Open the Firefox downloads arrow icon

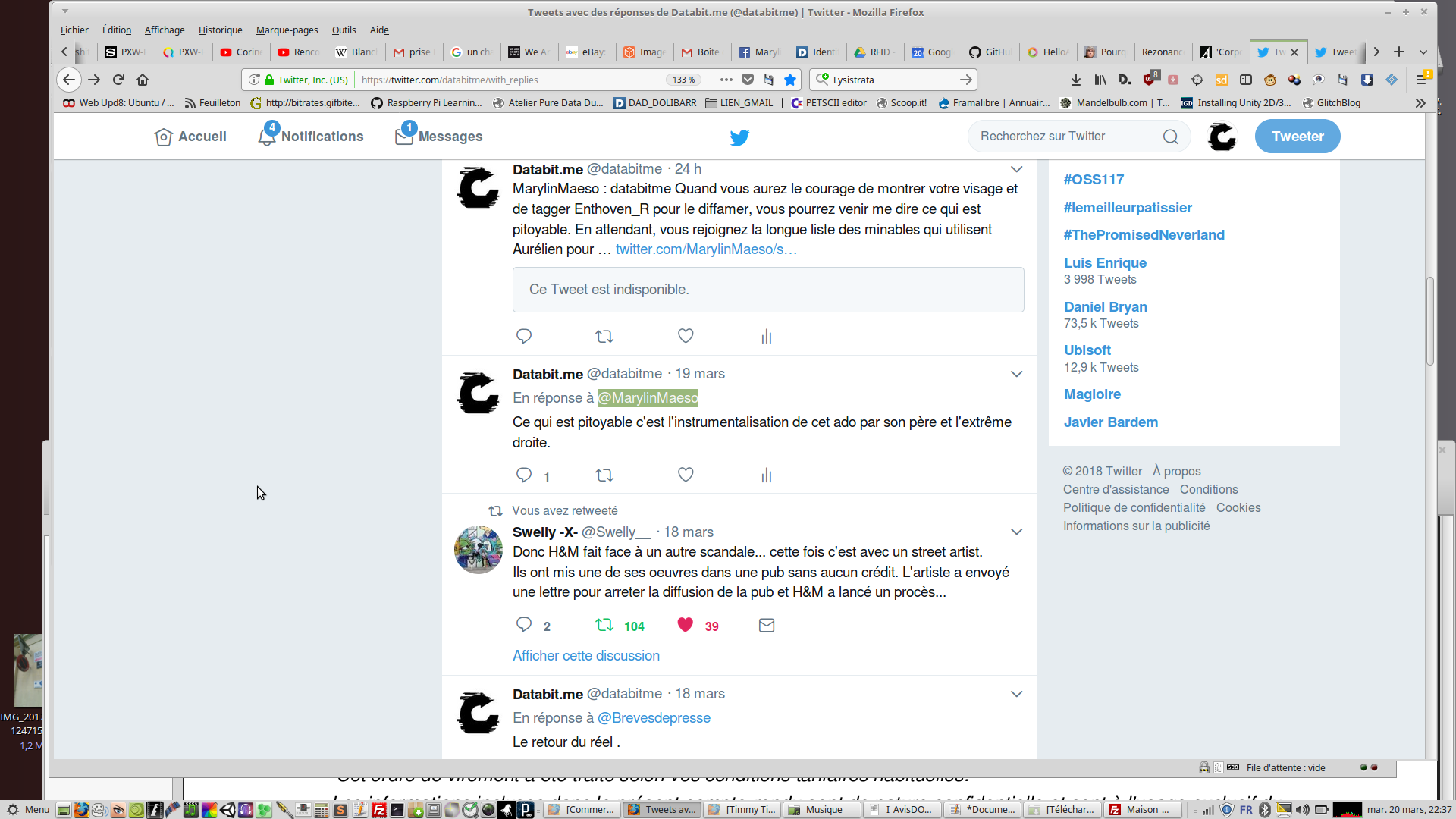tap(1075, 80)
